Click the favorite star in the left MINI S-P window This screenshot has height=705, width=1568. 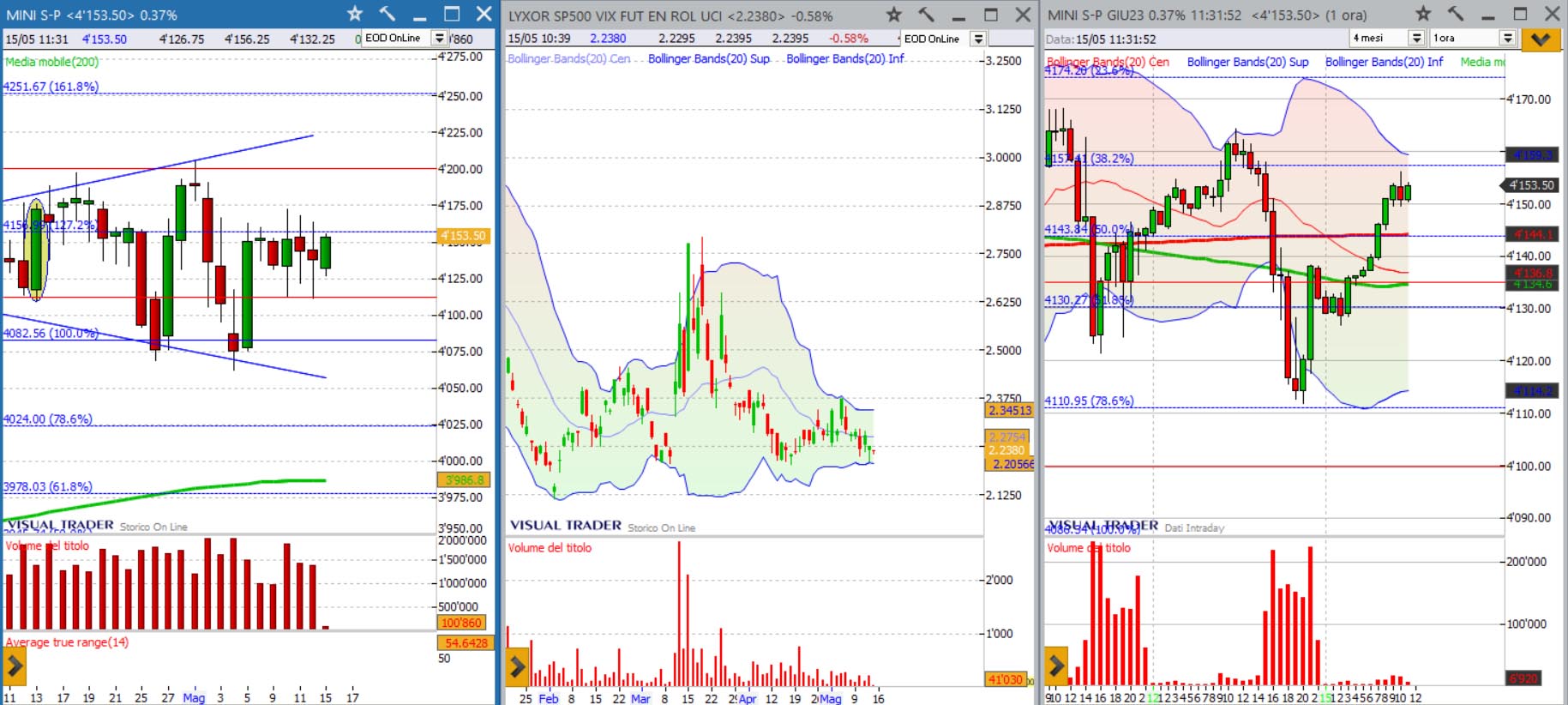(355, 14)
